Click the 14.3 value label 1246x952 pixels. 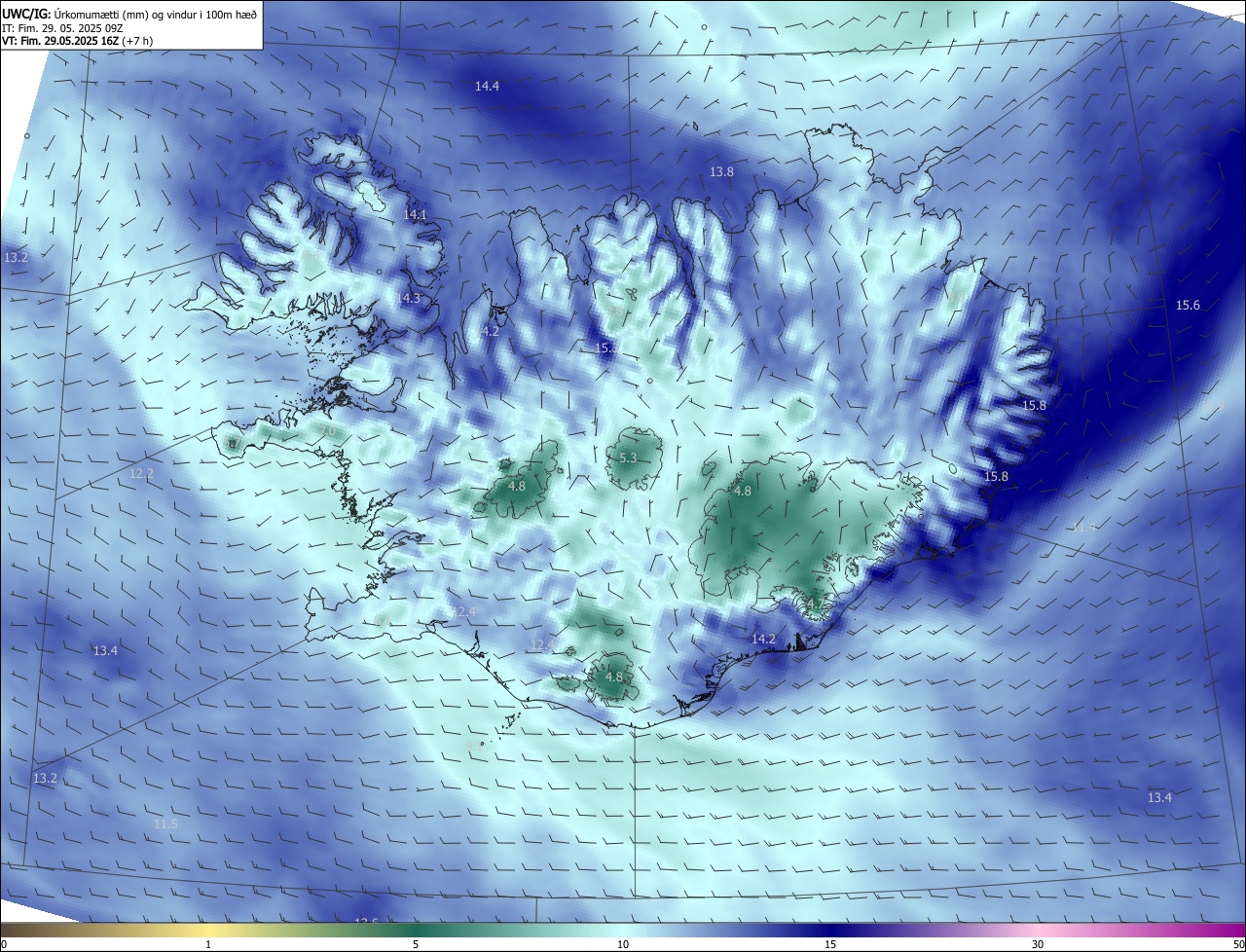[408, 298]
